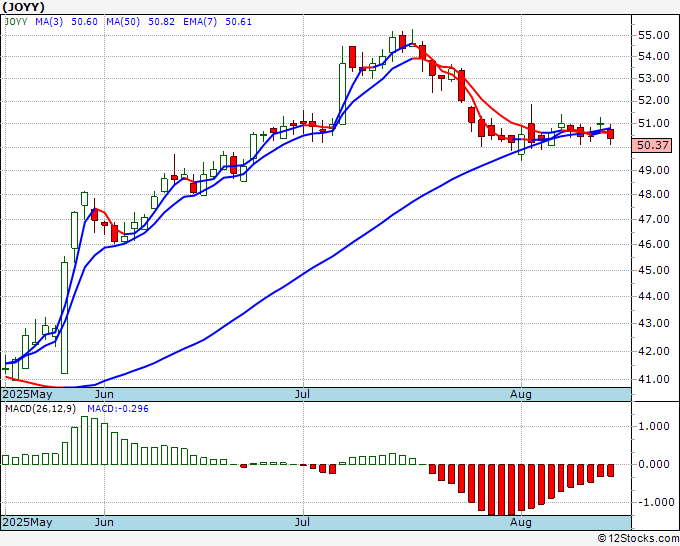
Task: Click the MA(50) value 50.82
Action: (161, 22)
